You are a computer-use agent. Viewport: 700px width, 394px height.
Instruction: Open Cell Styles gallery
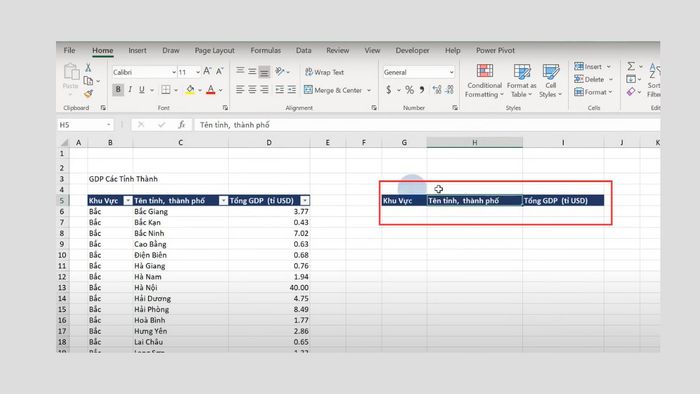[550, 81]
